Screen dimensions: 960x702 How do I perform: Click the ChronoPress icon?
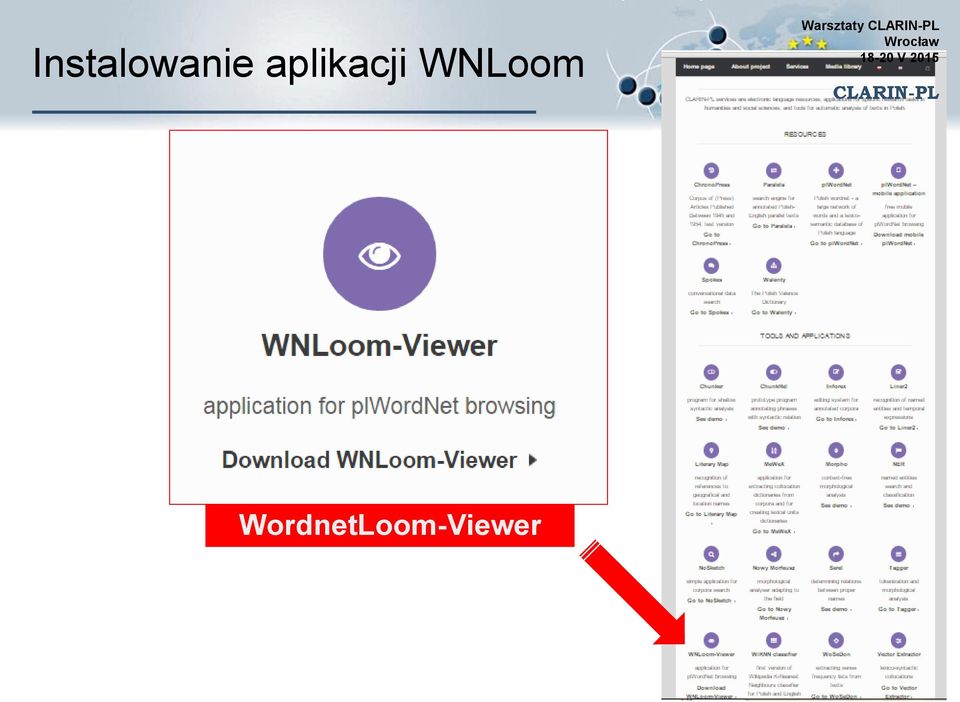click(x=711, y=170)
